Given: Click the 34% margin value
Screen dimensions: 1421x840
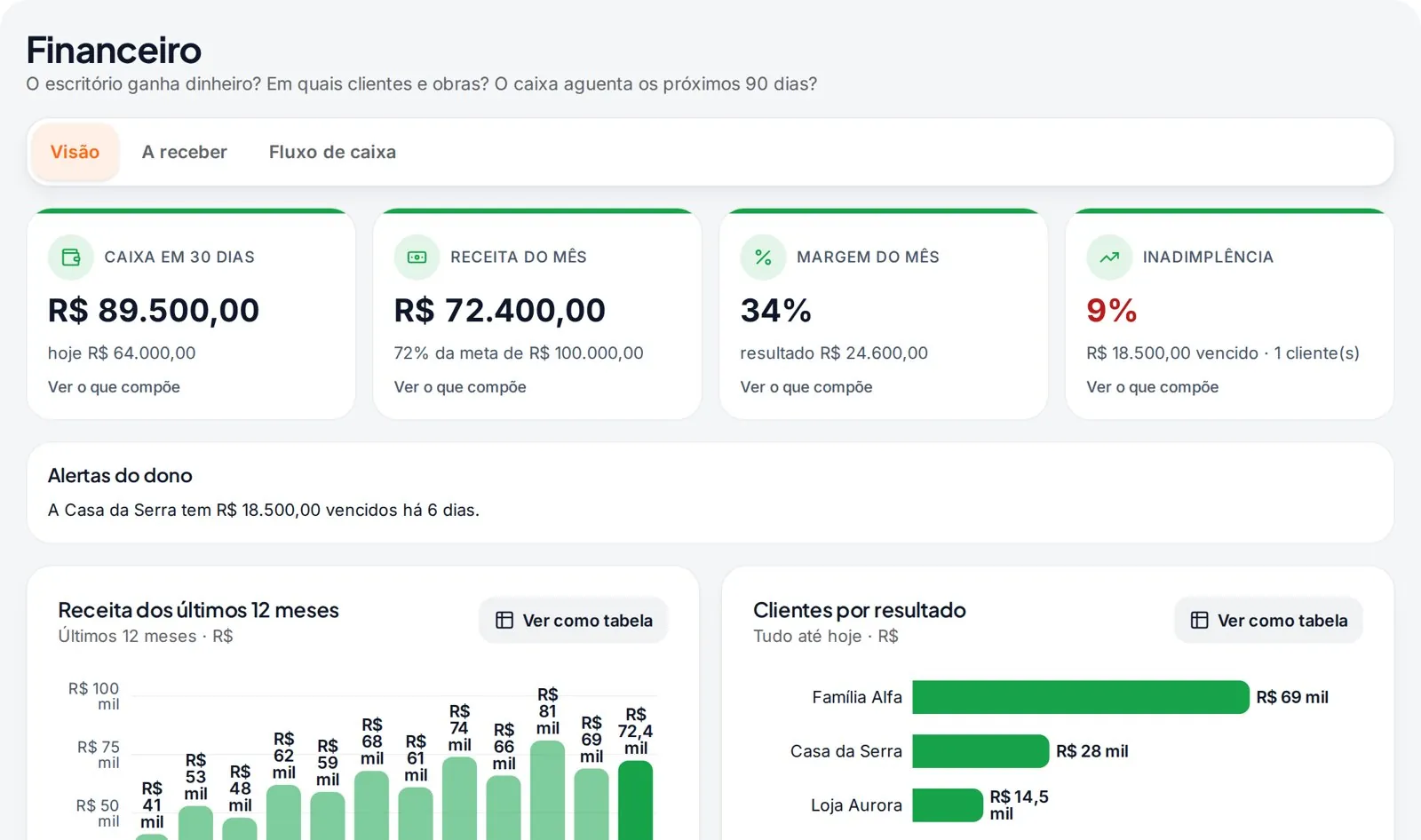Looking at the screenshot, I should (x=776, y=310).
